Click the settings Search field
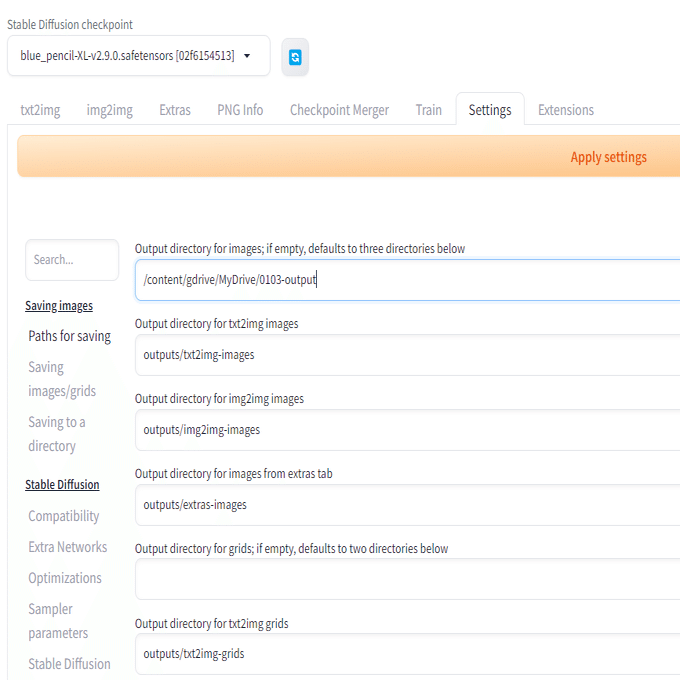This screenshot has width=680, height=680. pyautogui.click(x=72, y=260)
